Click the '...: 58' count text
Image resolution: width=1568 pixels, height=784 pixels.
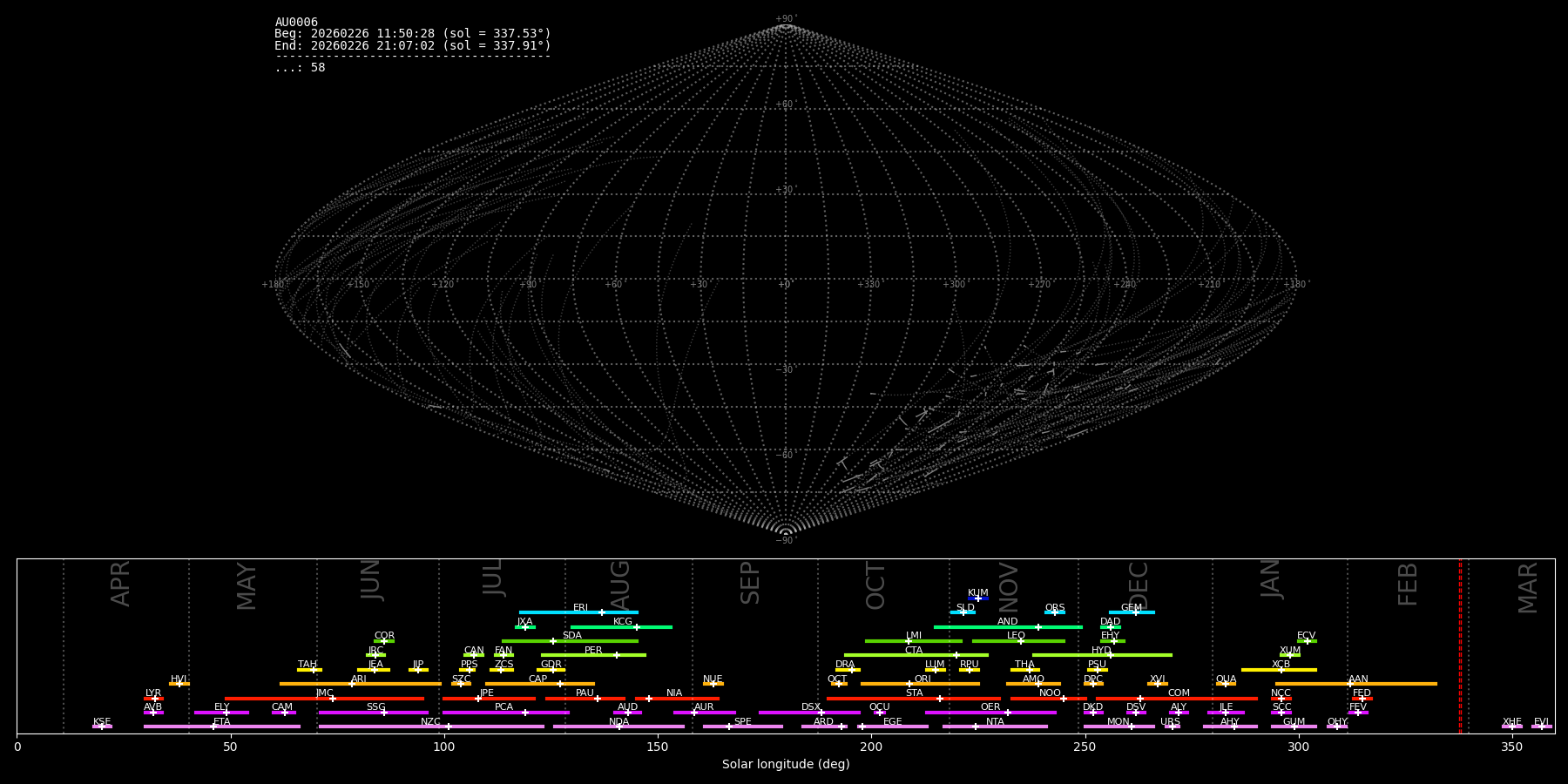pos(300,68)
